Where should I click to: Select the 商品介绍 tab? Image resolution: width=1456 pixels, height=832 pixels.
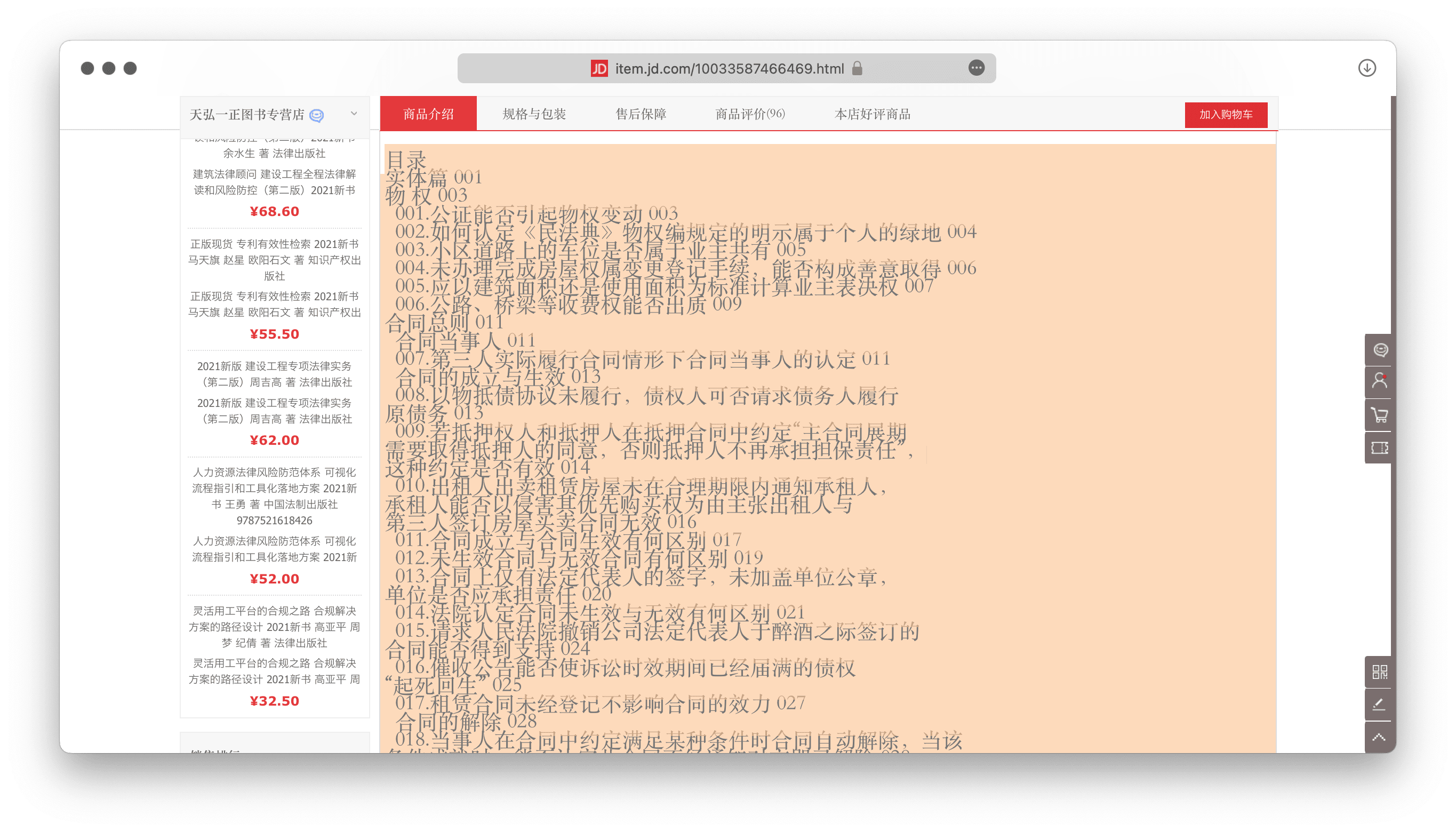(x=428, y=114)
